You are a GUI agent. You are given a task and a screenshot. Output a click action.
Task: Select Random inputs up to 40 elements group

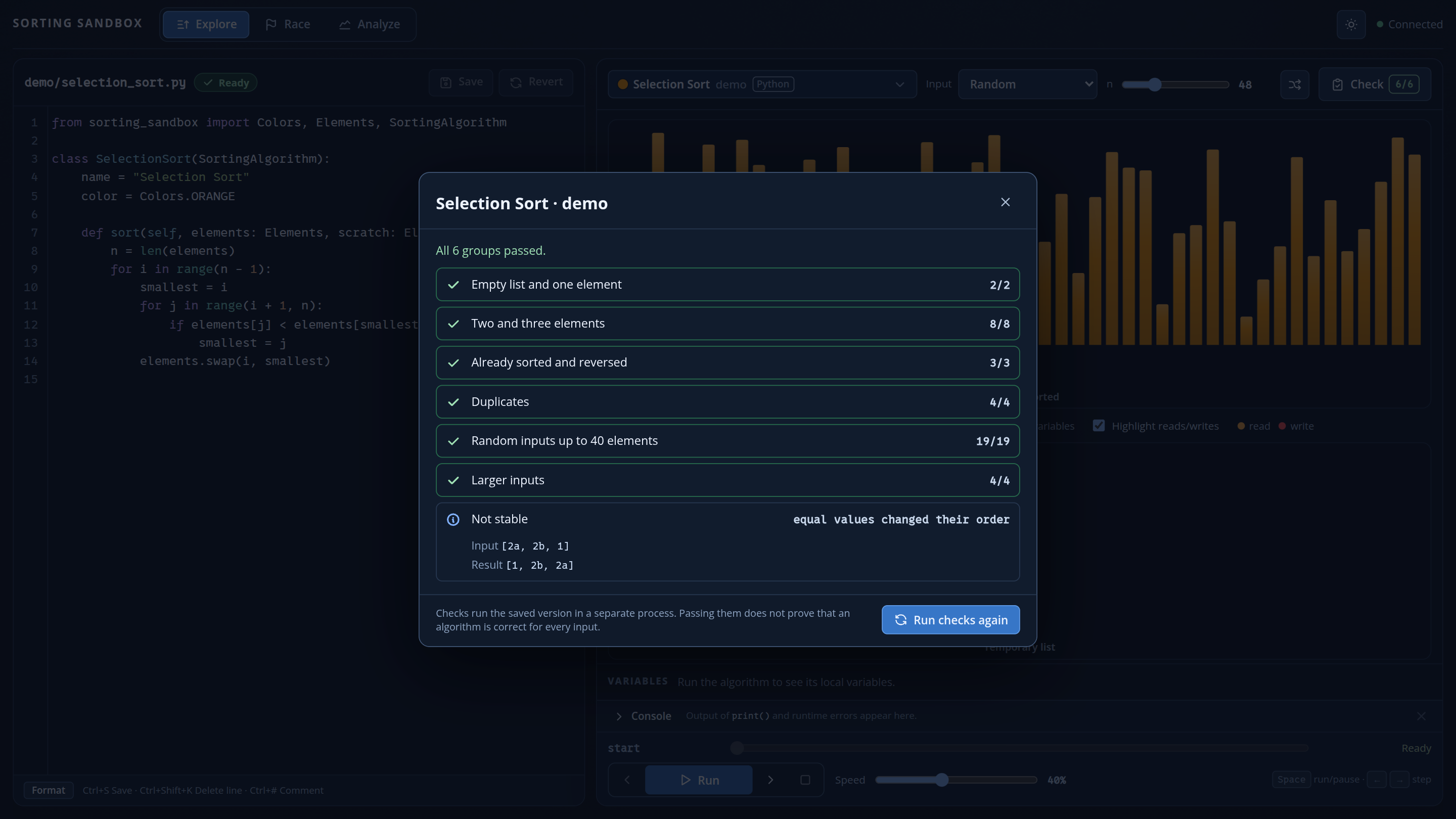tap(727, 441)
